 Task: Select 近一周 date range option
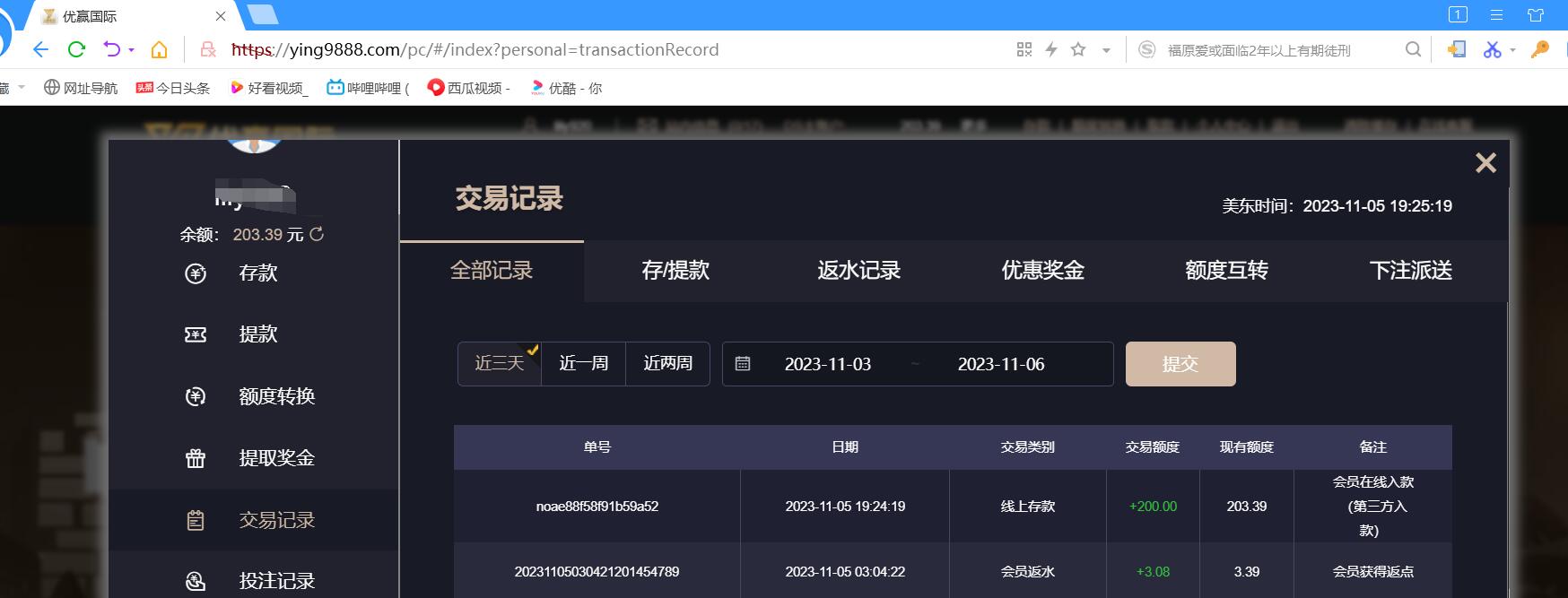coord(583,363)
